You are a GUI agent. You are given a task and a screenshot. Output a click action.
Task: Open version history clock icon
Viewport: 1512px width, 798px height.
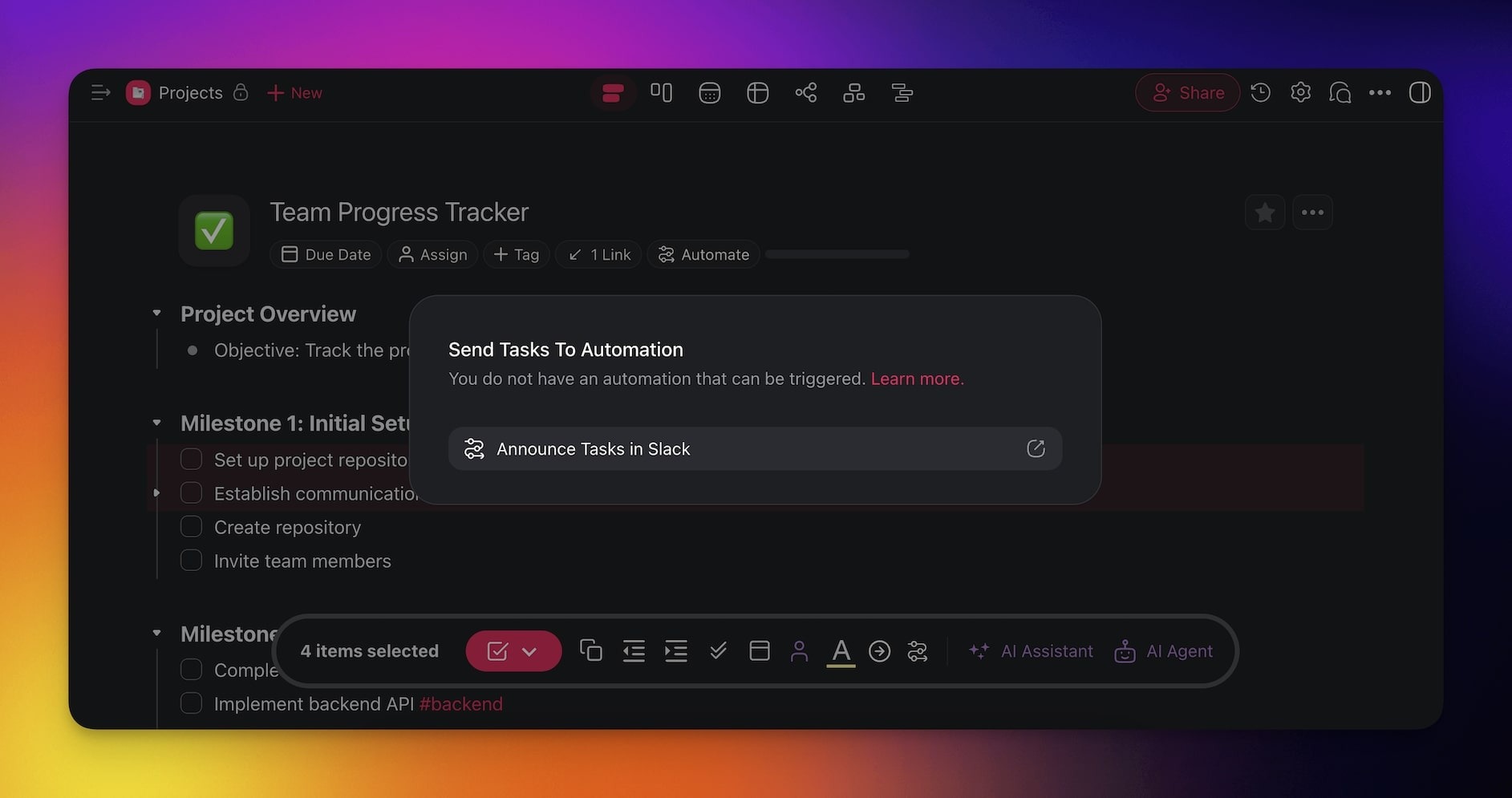click(1260, 93)
